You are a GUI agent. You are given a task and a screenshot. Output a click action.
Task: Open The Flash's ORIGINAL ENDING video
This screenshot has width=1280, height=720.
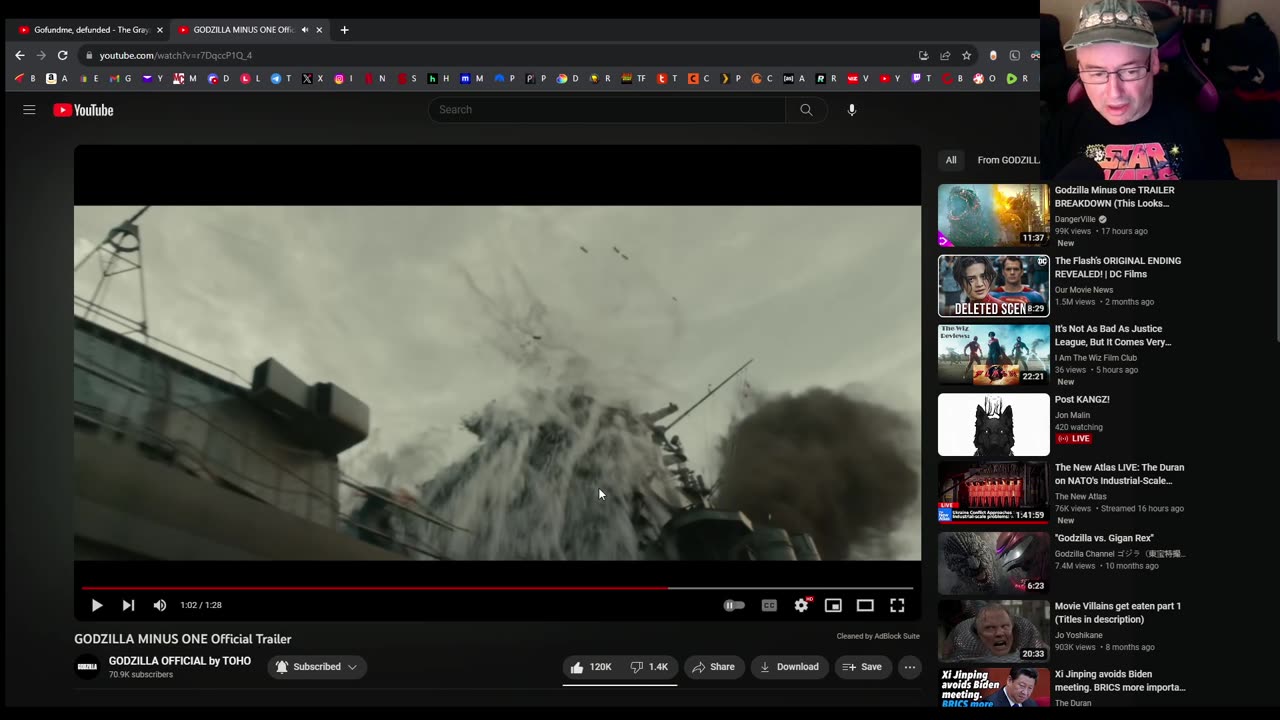pos(1118,267)
